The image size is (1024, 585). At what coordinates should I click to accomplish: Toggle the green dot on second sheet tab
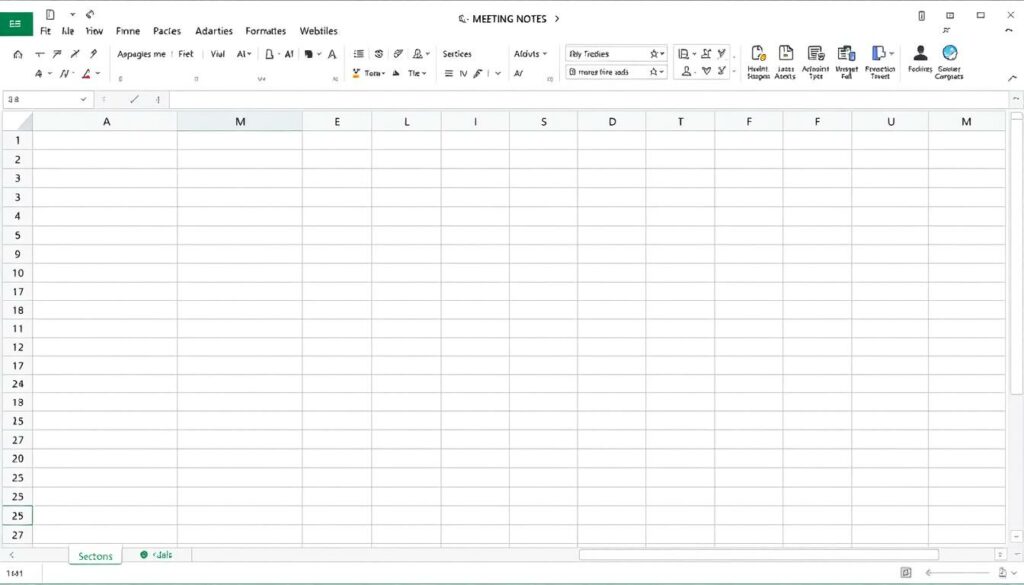(144, 554)
